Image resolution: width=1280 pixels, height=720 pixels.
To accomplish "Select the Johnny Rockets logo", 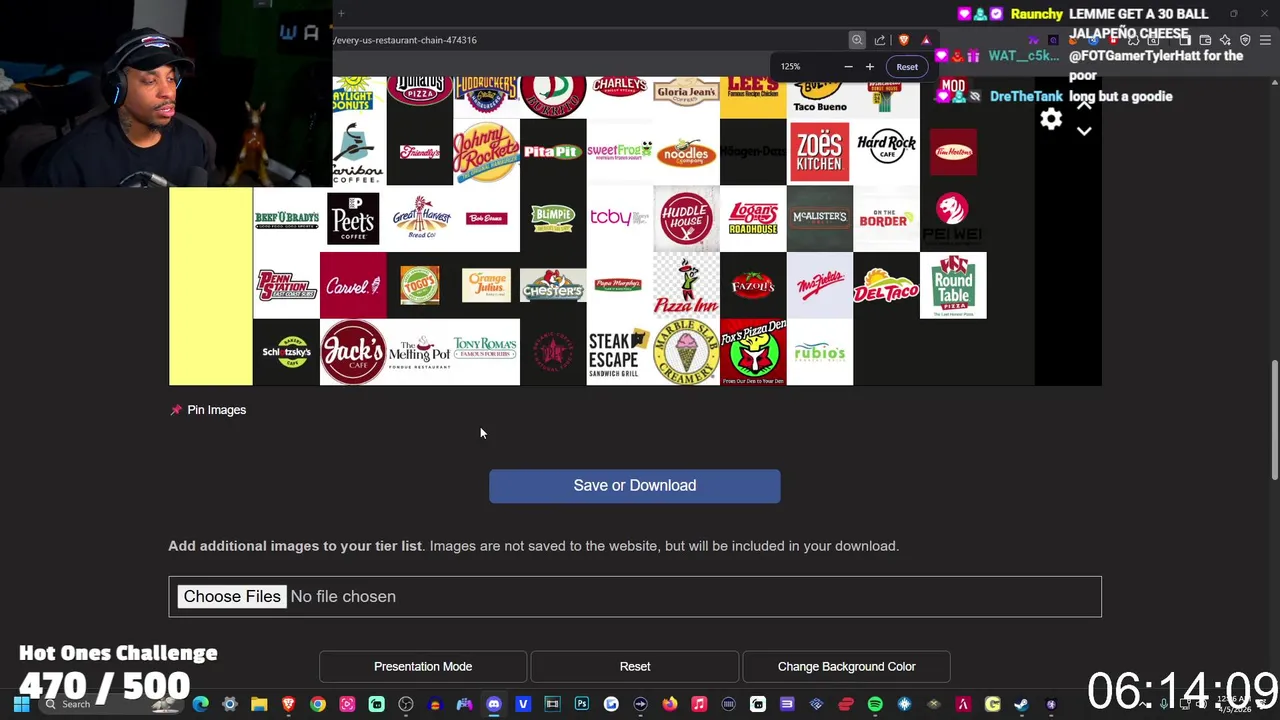I will pos(486,152).
